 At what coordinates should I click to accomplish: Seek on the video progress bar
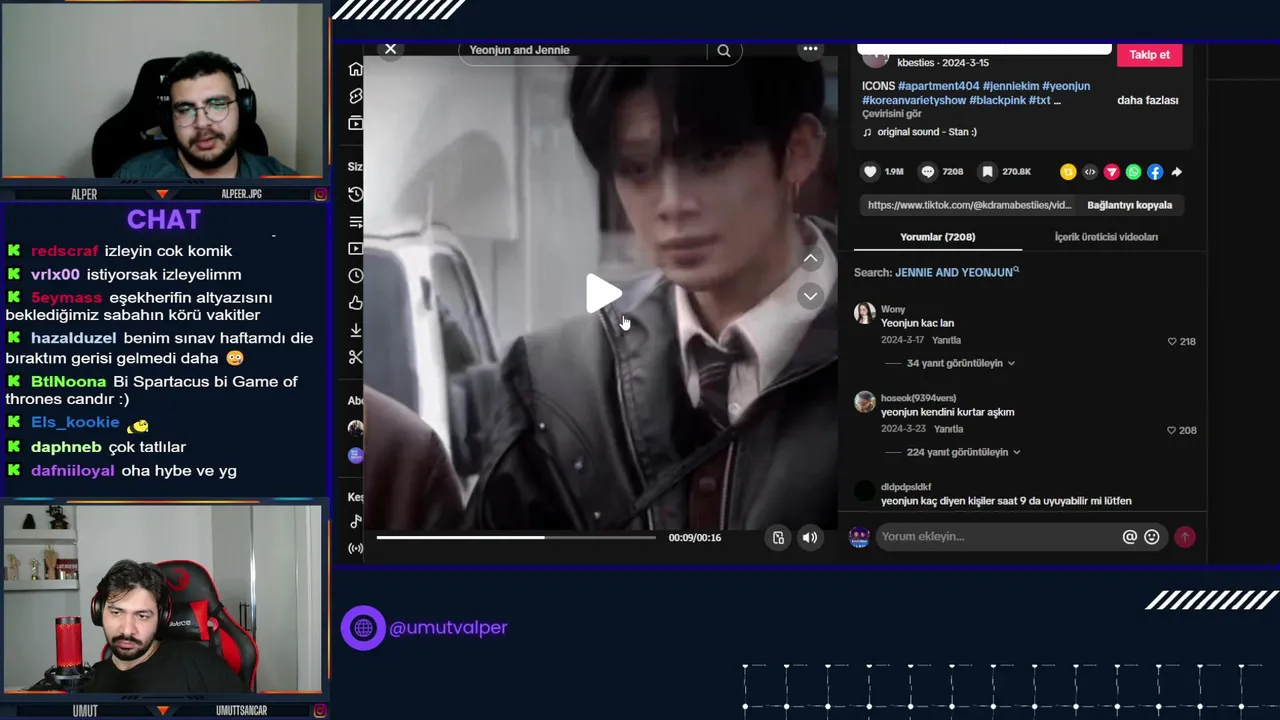516,537
